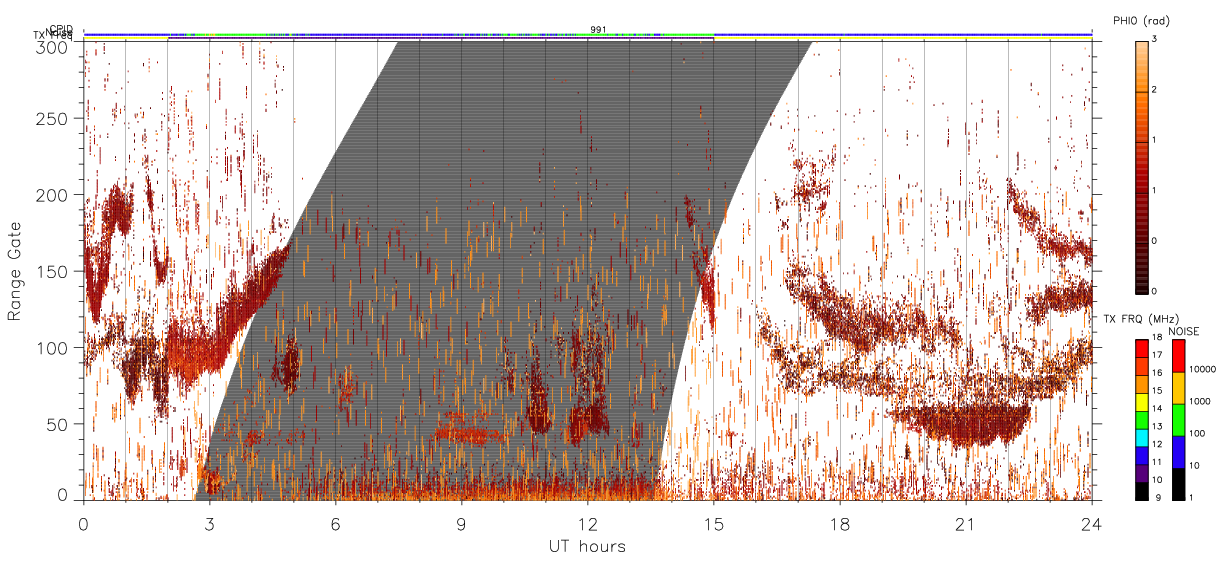Viewport: 1228px width, 567px height.
Task: Click the '9' TX FRQ scale label
Action: tap(1158, 497)
